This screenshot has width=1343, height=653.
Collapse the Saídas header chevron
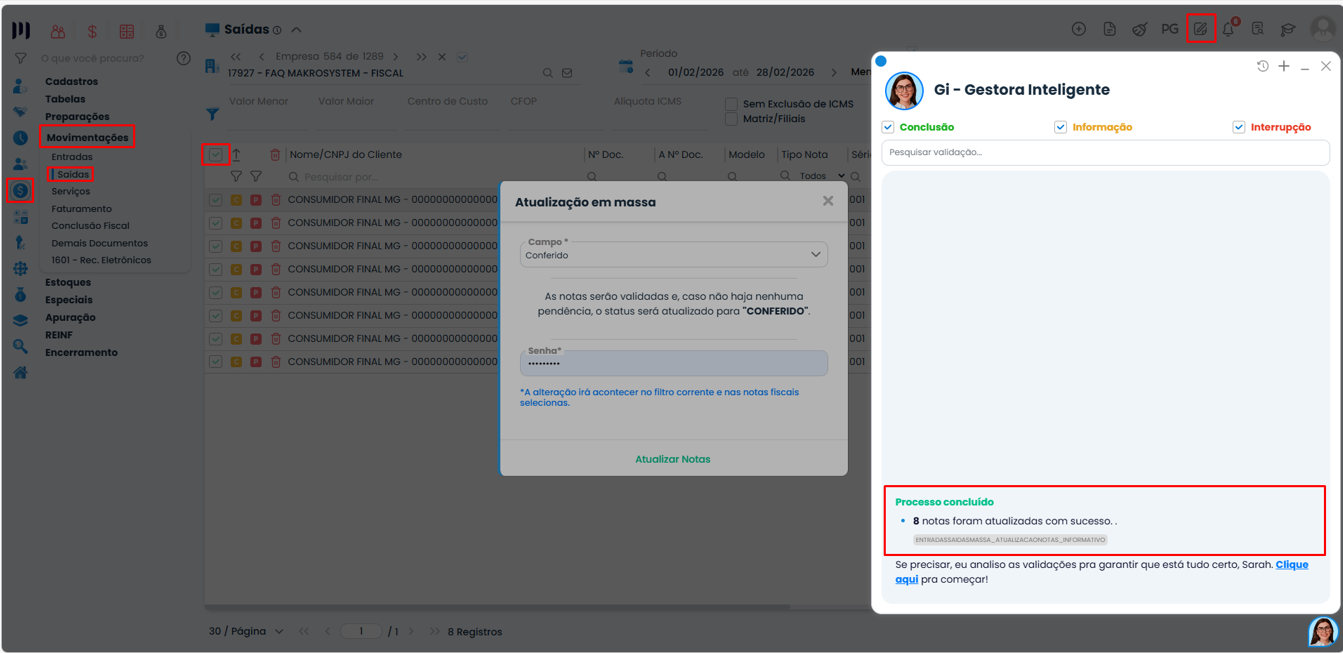point(297,30)
